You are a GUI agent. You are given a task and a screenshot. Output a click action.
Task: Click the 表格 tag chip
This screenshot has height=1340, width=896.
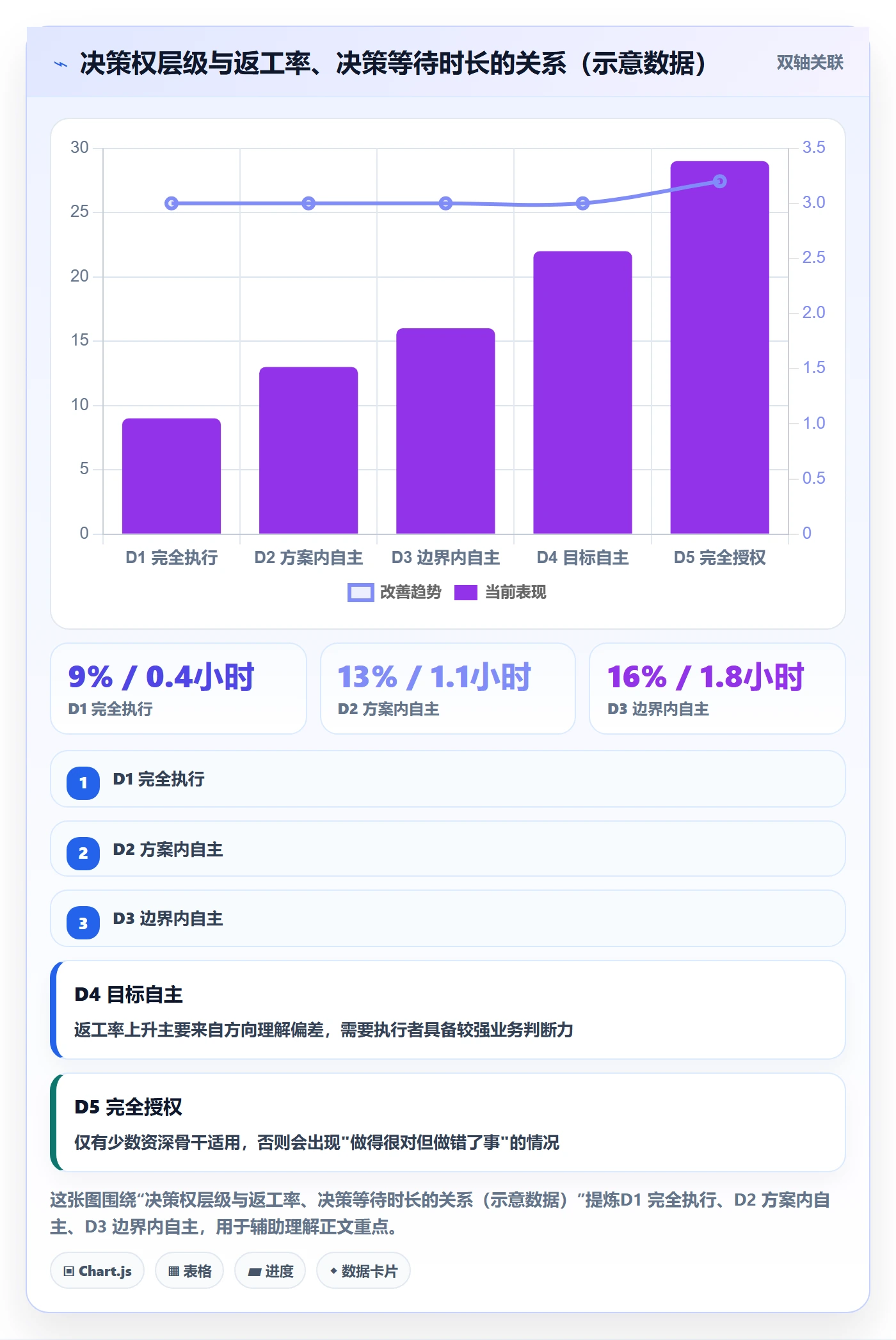(189, 1271)
